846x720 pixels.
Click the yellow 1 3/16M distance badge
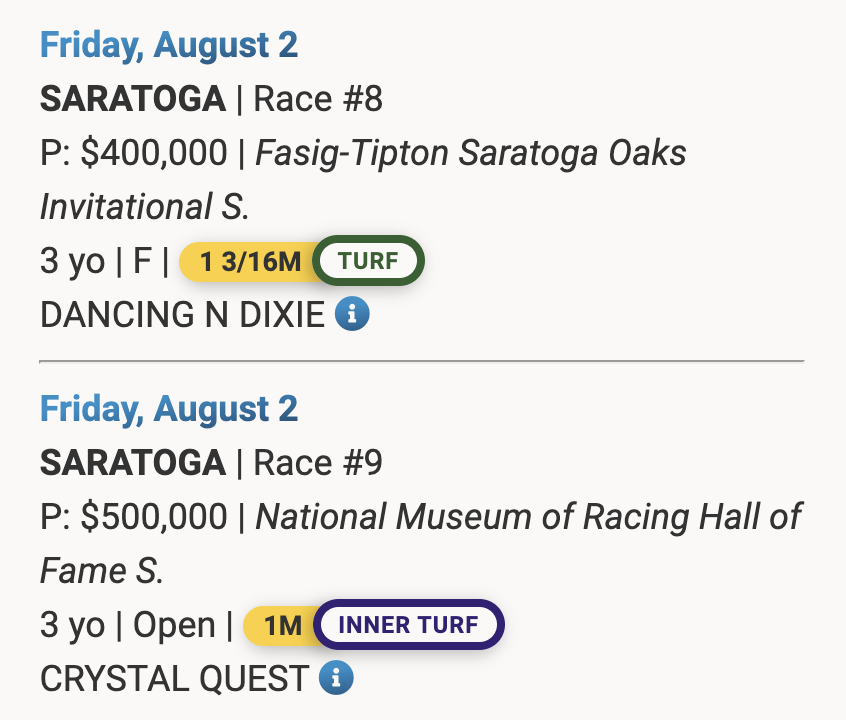click(x=250, y=263)
